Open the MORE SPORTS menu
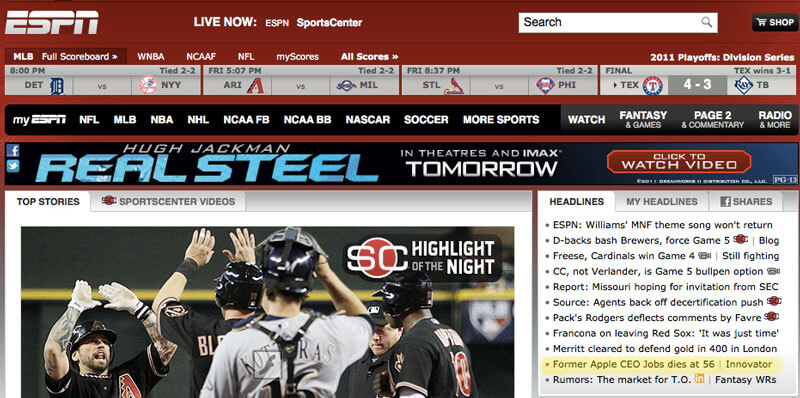800x398 pixels. point(501,120)
